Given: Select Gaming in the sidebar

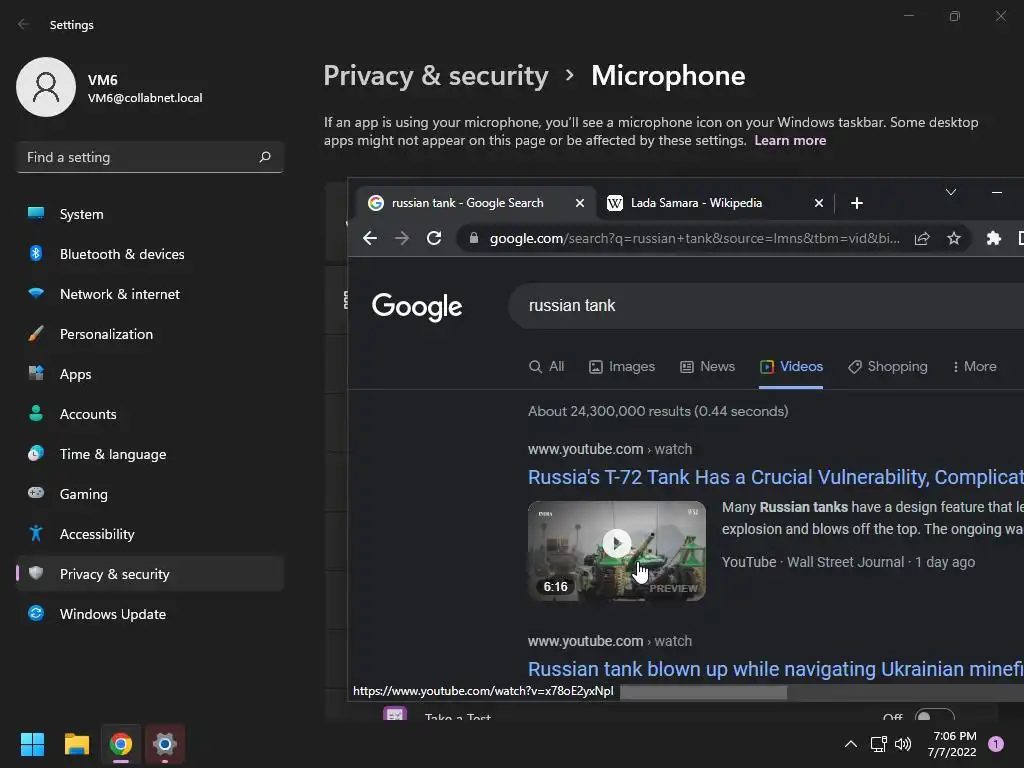Looking at the screenshot, I should 150,494.
